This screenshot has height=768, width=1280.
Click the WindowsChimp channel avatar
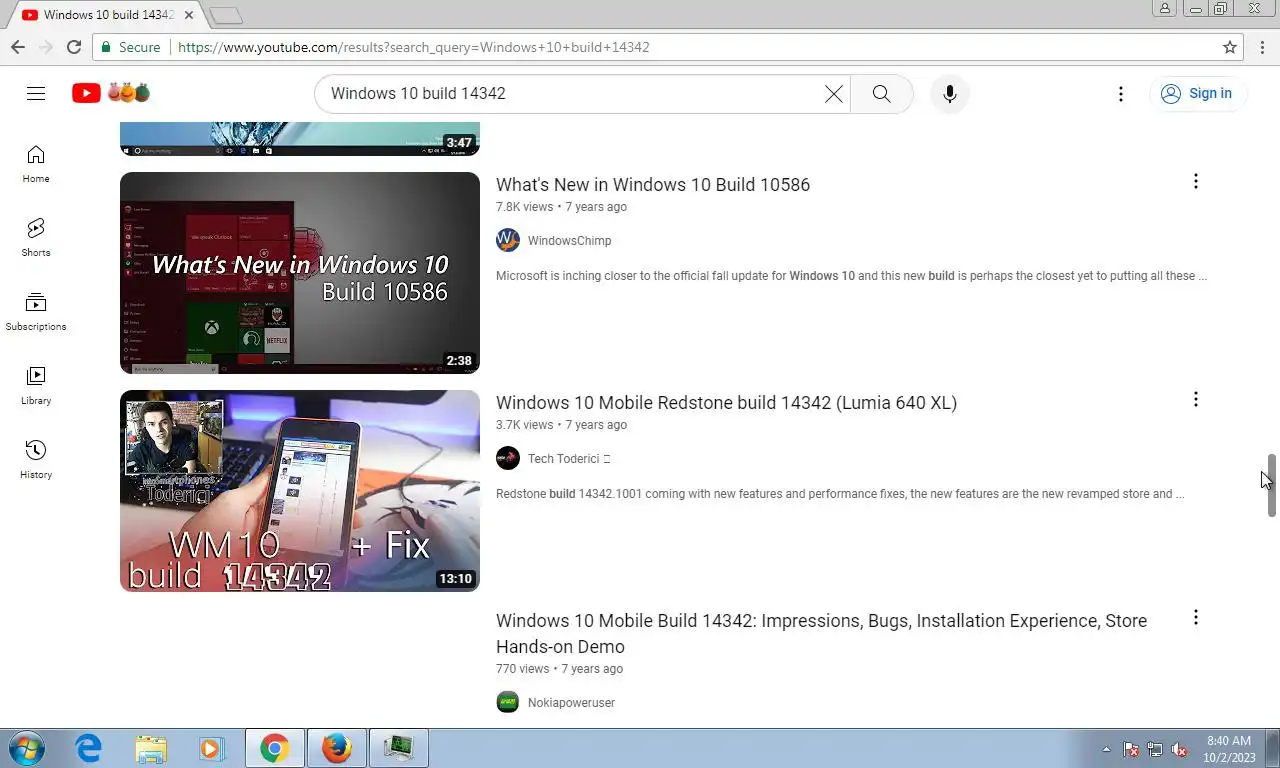pyautogui.click(x=508, y=240)
